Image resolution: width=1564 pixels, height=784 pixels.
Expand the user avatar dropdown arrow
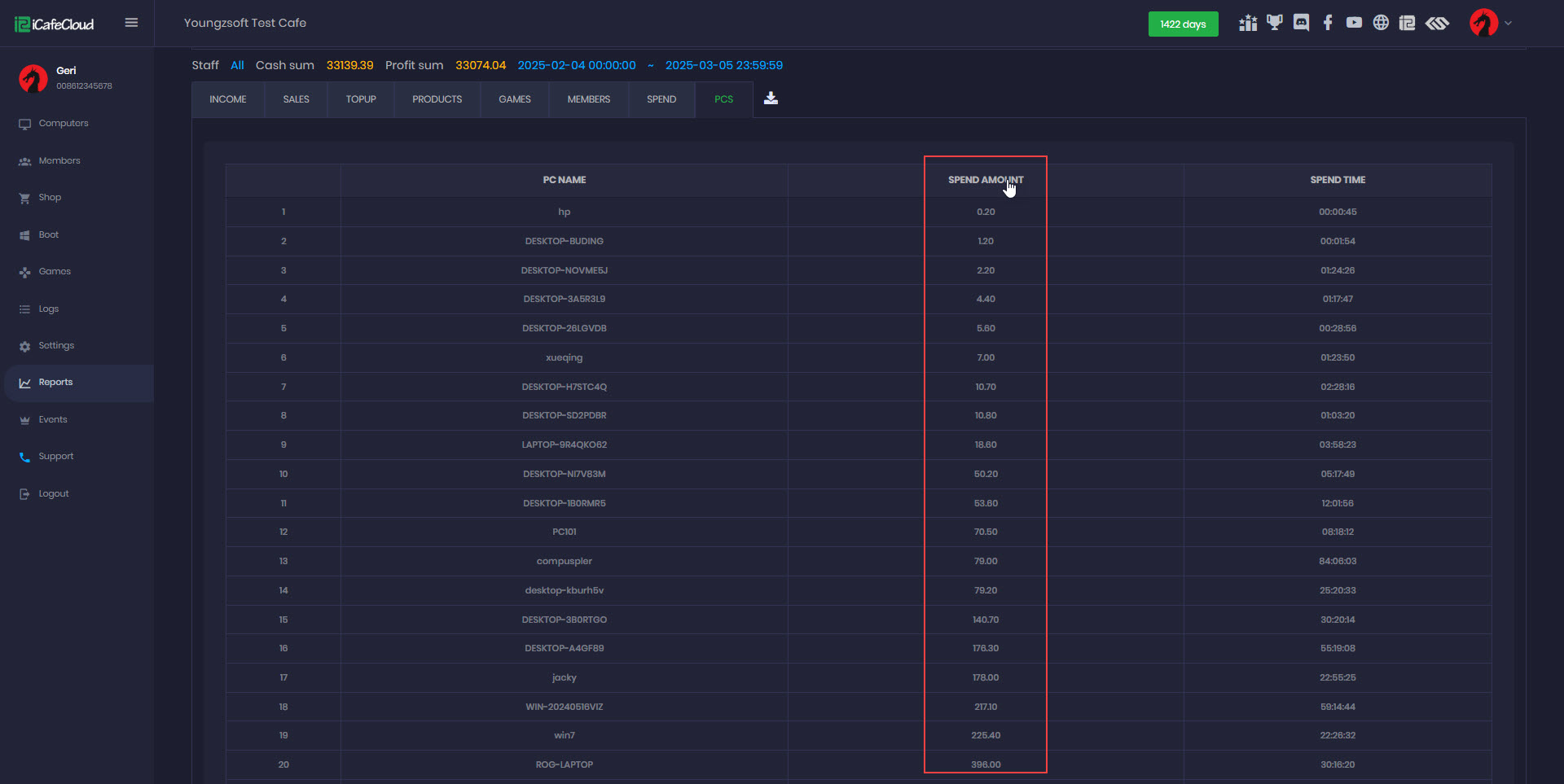[x=1508, y=23]
